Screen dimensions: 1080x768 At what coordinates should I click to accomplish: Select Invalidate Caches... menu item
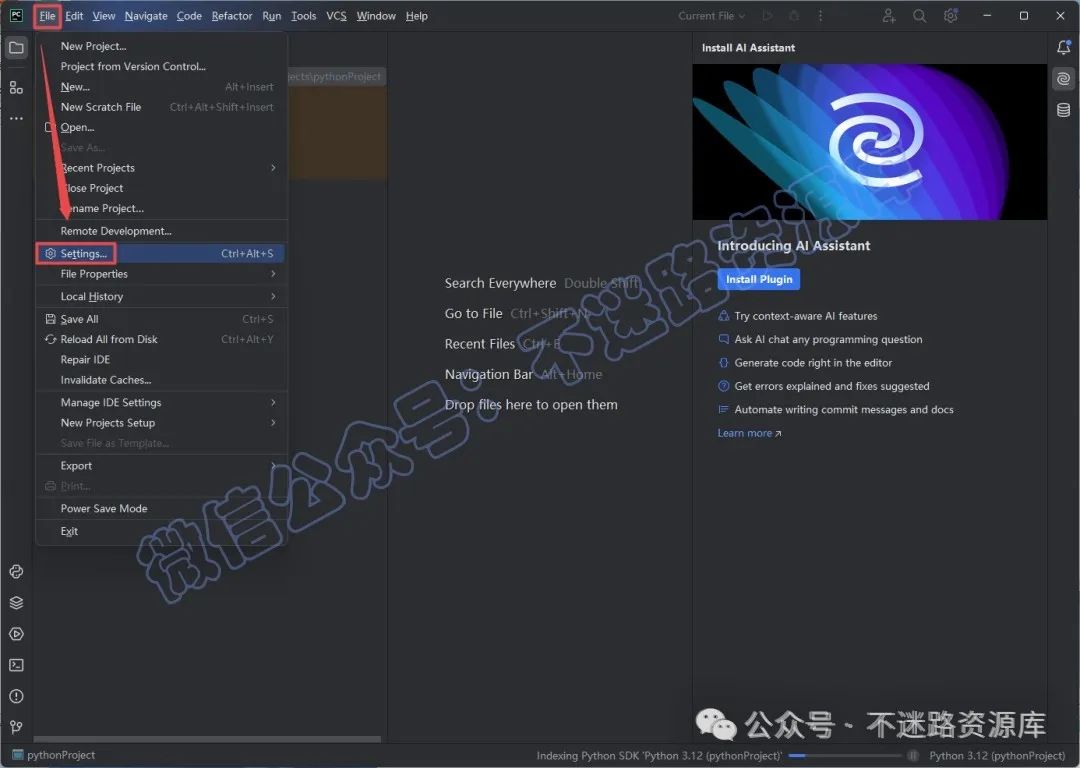coord(161,380)
